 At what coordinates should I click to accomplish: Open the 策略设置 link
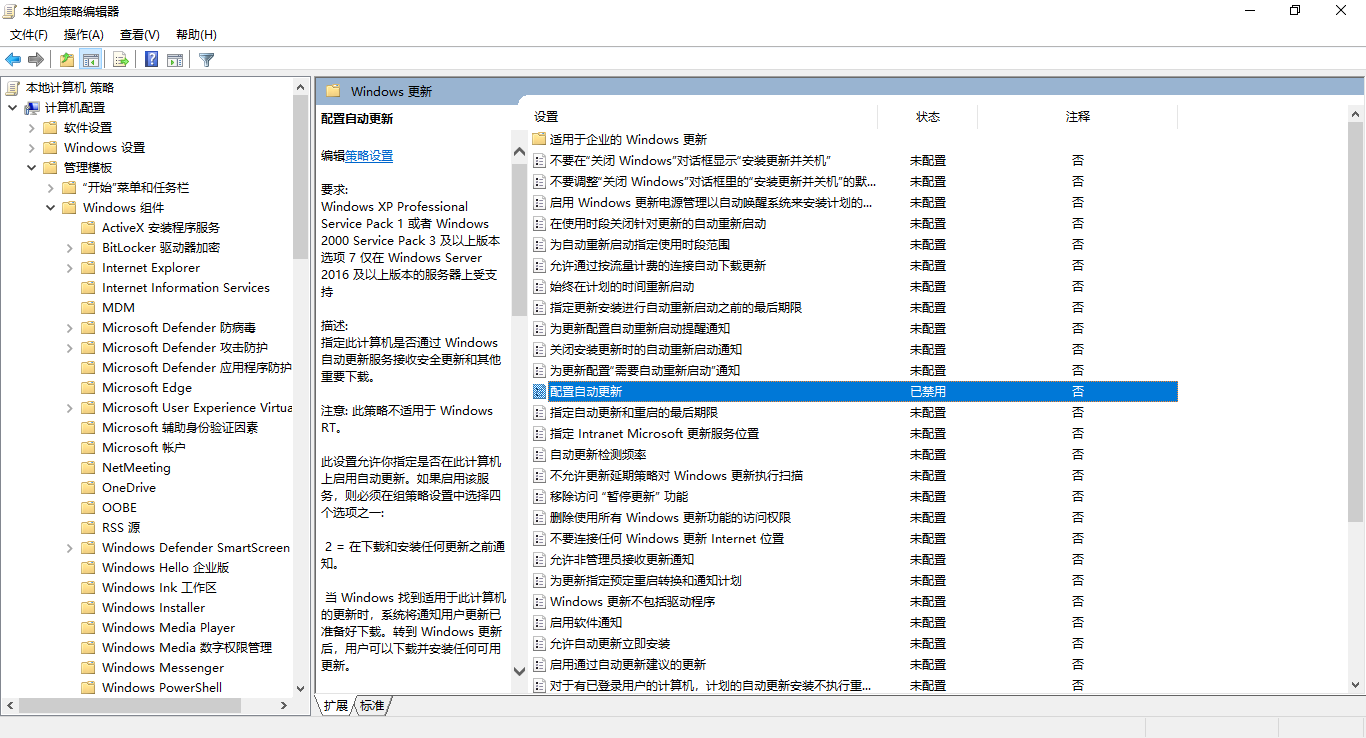(x=369, y=156)
